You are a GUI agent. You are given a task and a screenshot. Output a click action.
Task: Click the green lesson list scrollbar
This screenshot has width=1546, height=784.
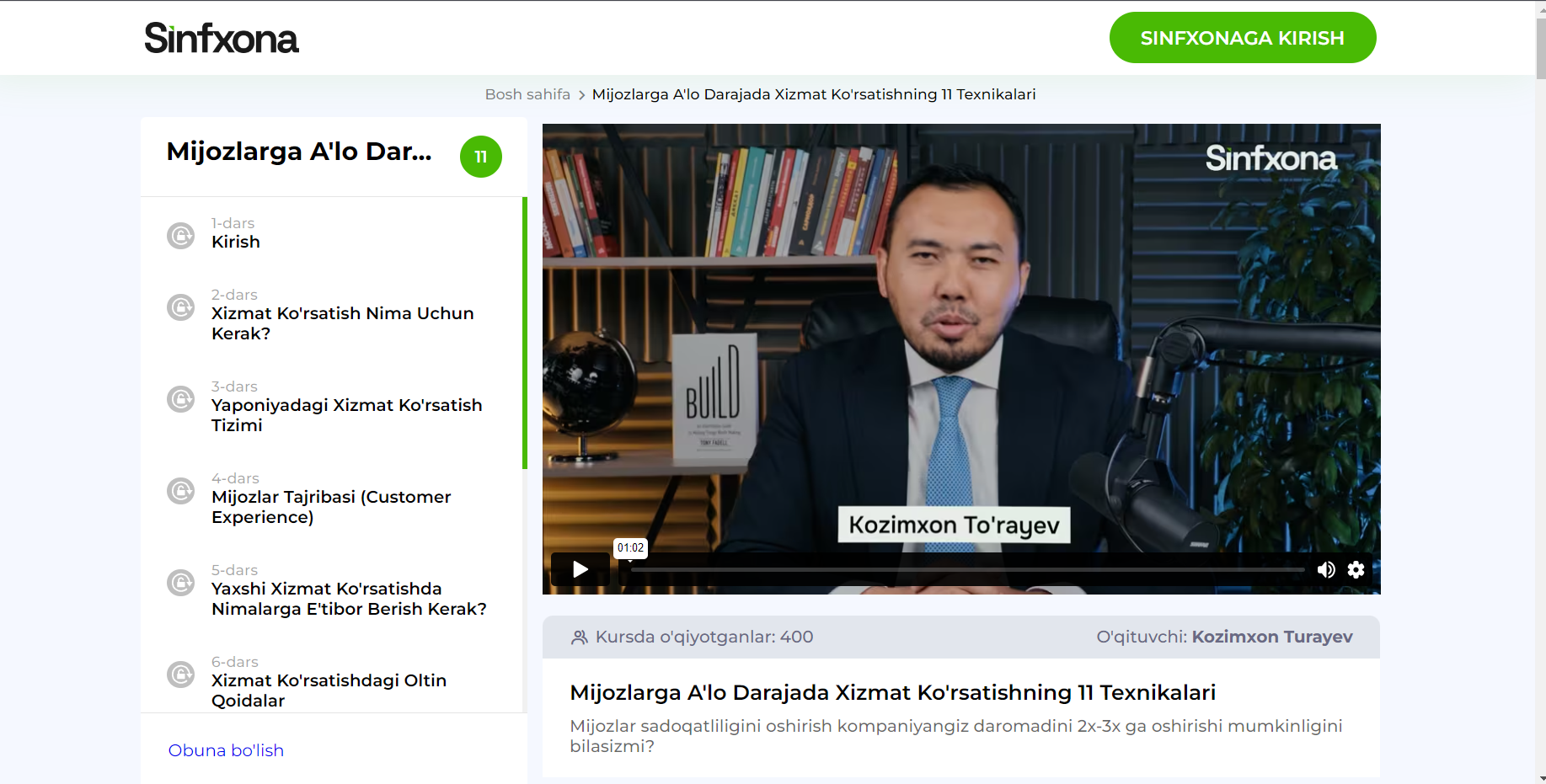click(x=525, y=333)
